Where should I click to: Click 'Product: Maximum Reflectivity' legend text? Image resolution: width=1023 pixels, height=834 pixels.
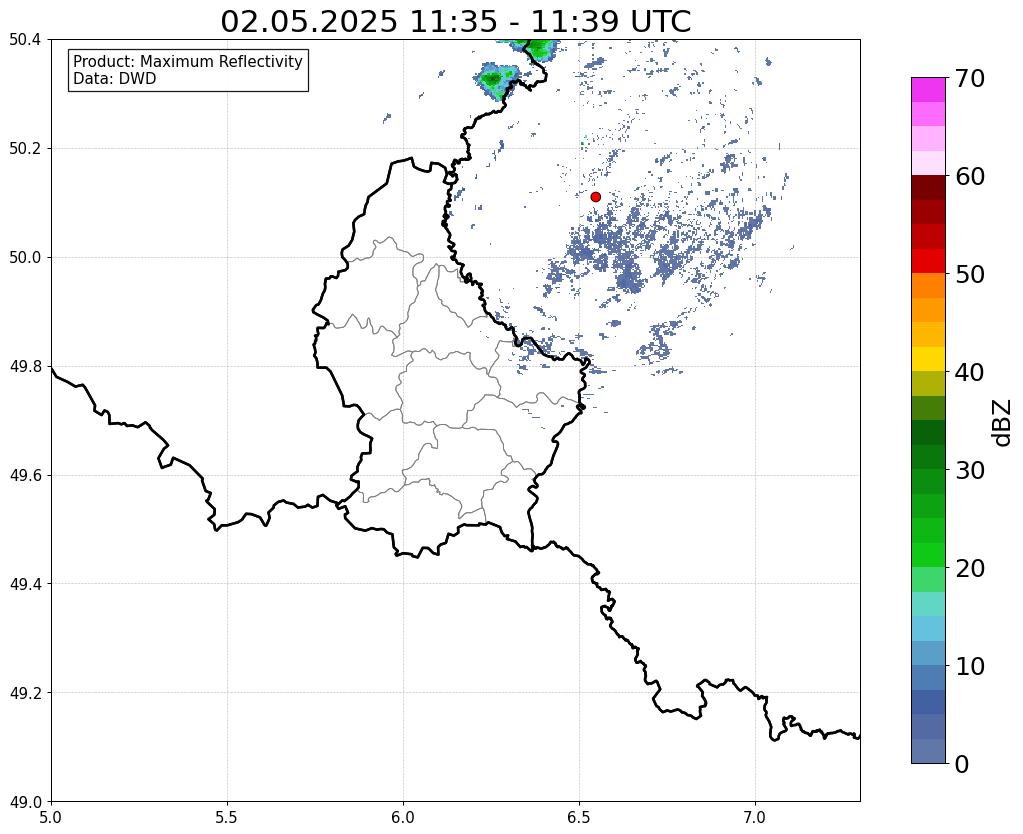188,61
